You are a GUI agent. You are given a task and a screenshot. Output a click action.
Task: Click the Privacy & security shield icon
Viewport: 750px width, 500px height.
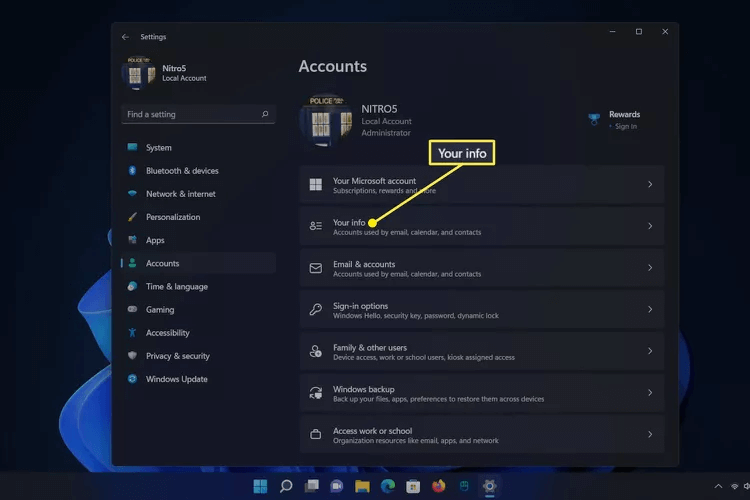tap(132, 356)
